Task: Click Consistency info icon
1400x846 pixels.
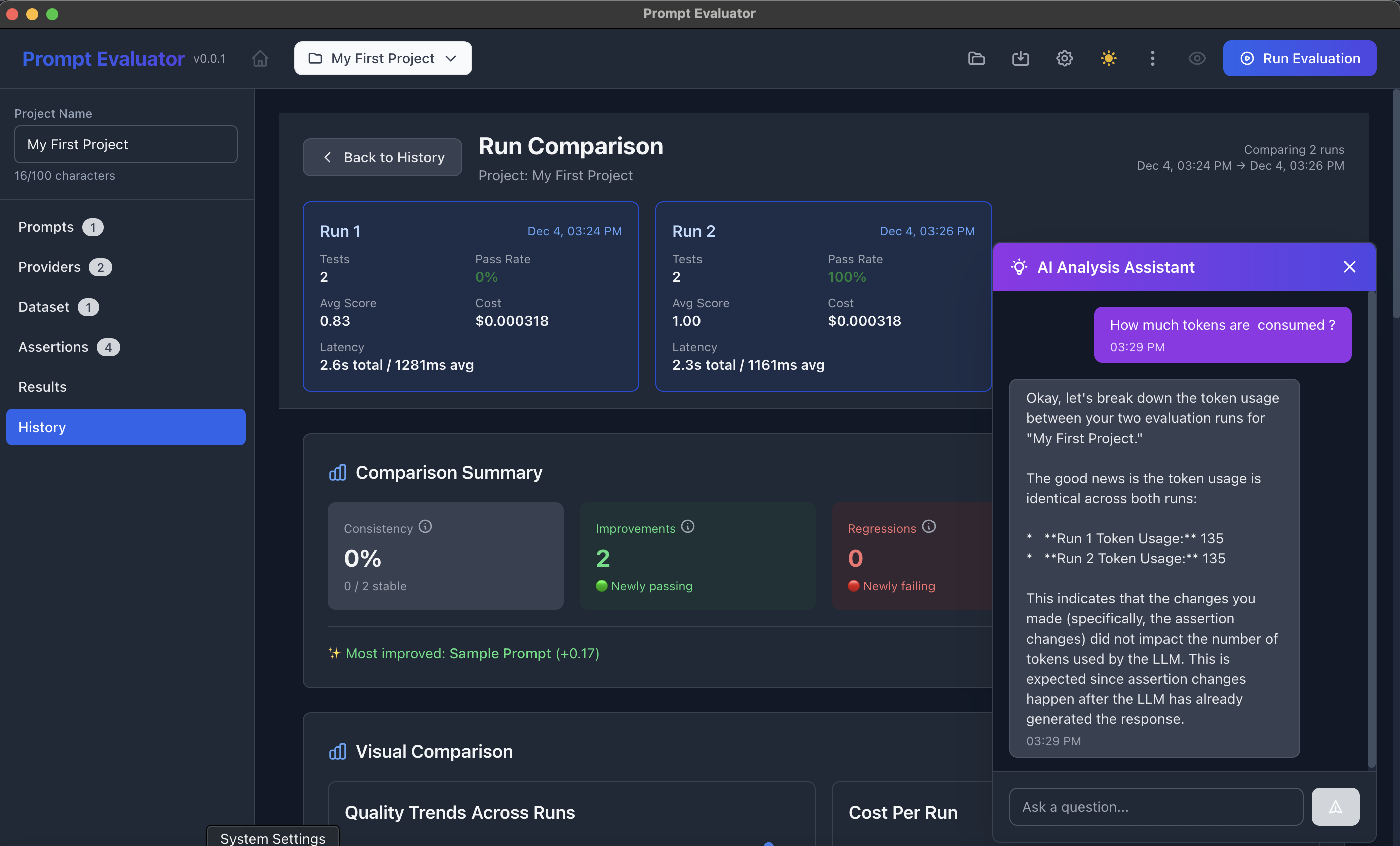Action: point(425,527)
